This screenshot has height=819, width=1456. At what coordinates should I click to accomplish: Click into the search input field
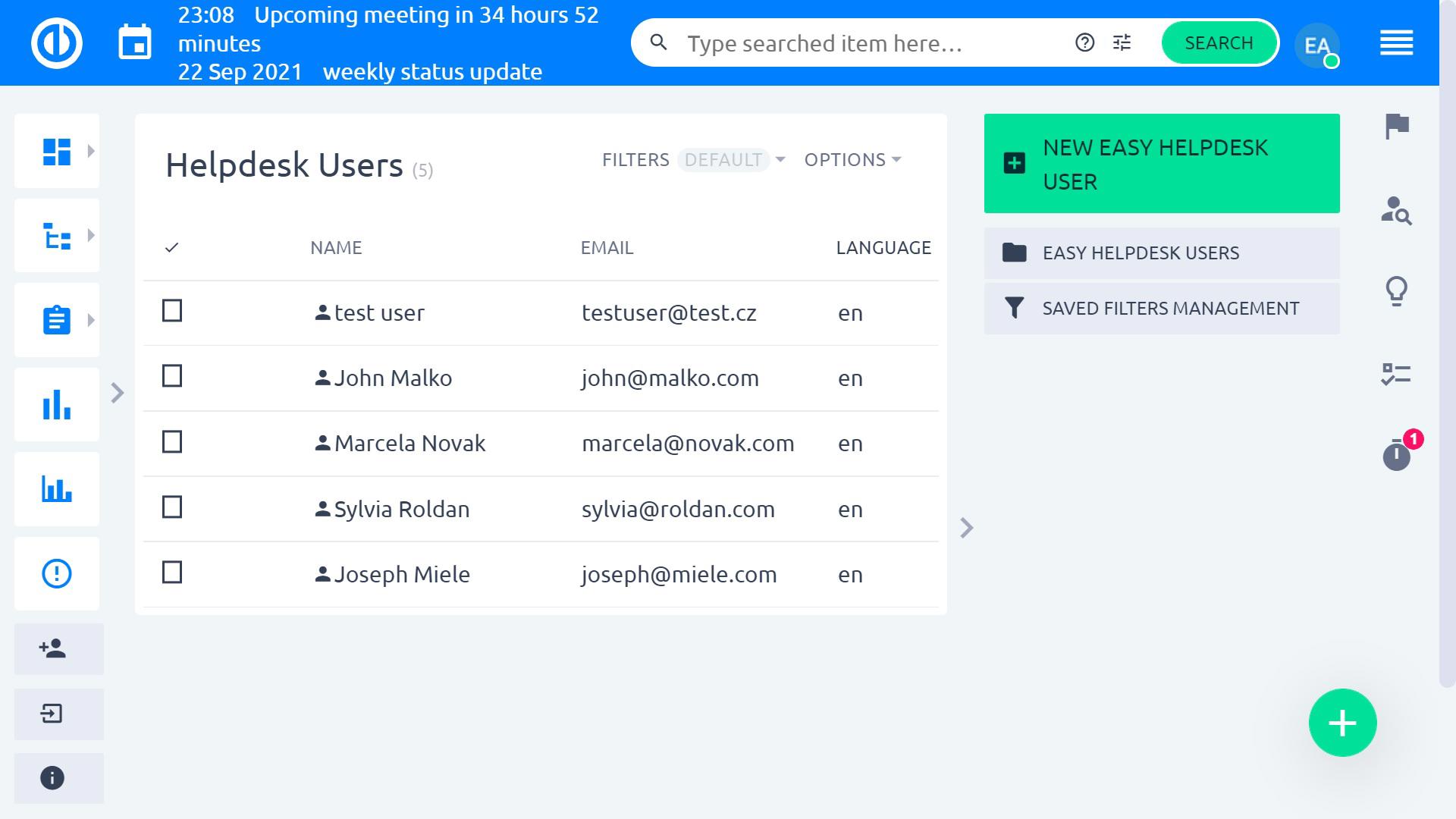click(x=864, y=44)
